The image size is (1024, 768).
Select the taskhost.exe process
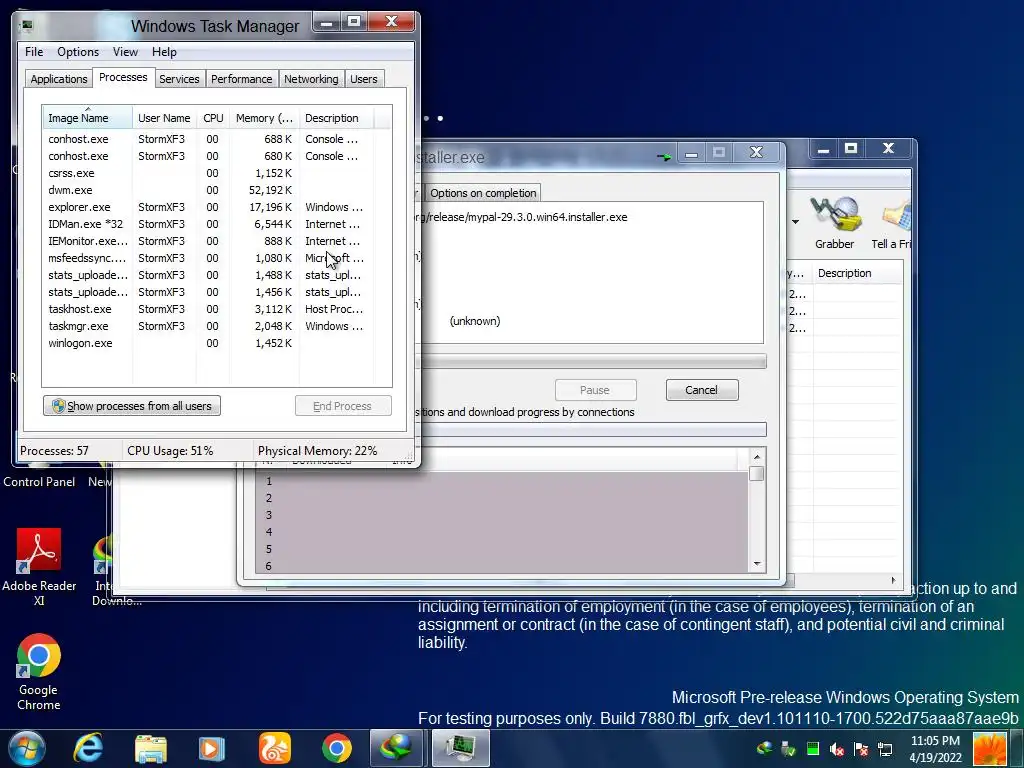[208, 309]
